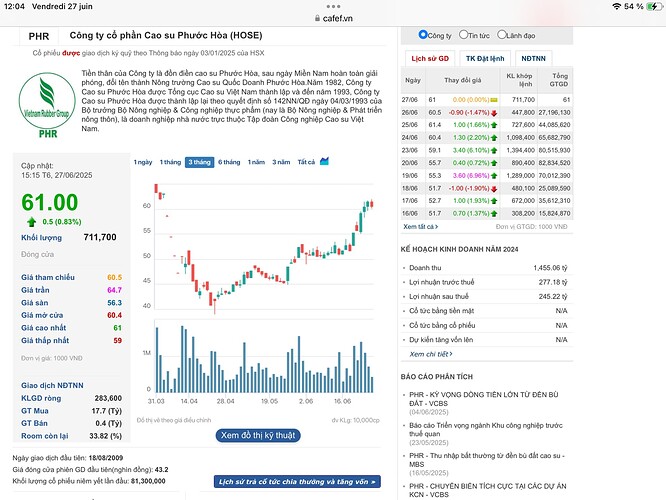
Task: Click the Vietnam Rubber Group PHR logo
Action: click(x=47, y=105)
